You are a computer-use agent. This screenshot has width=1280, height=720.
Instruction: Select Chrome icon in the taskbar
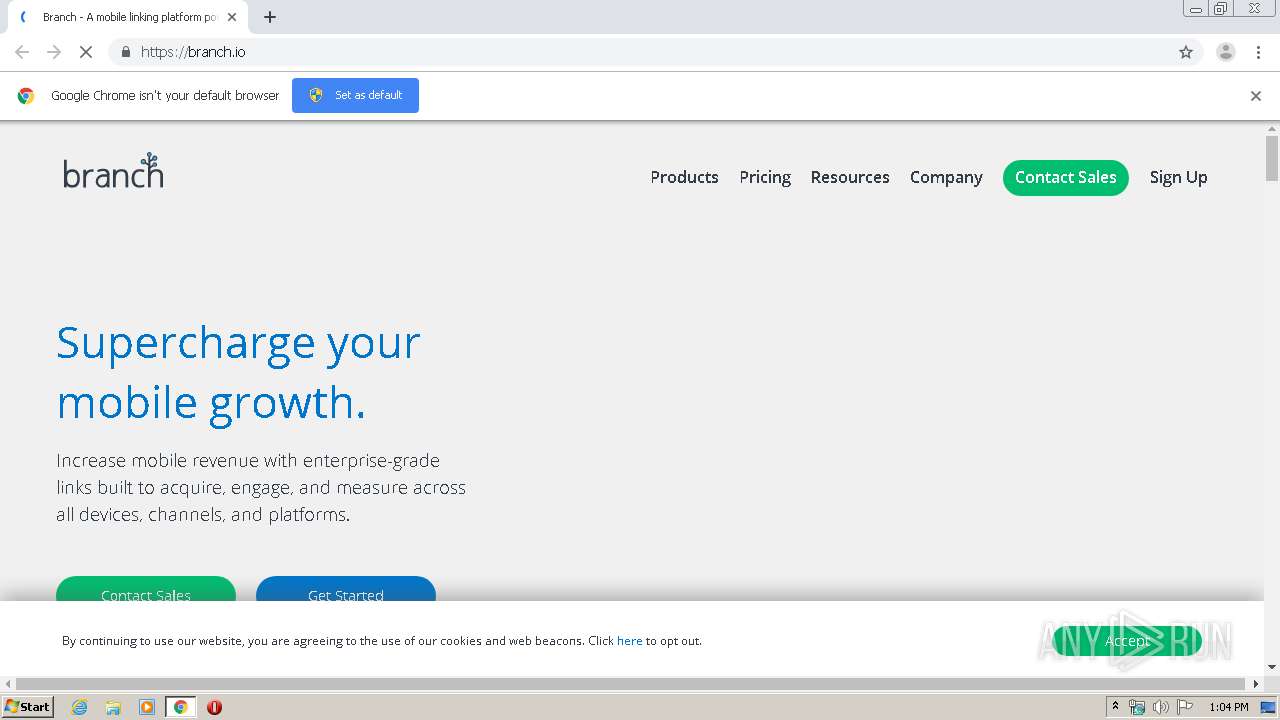click(x=181, y=707)
